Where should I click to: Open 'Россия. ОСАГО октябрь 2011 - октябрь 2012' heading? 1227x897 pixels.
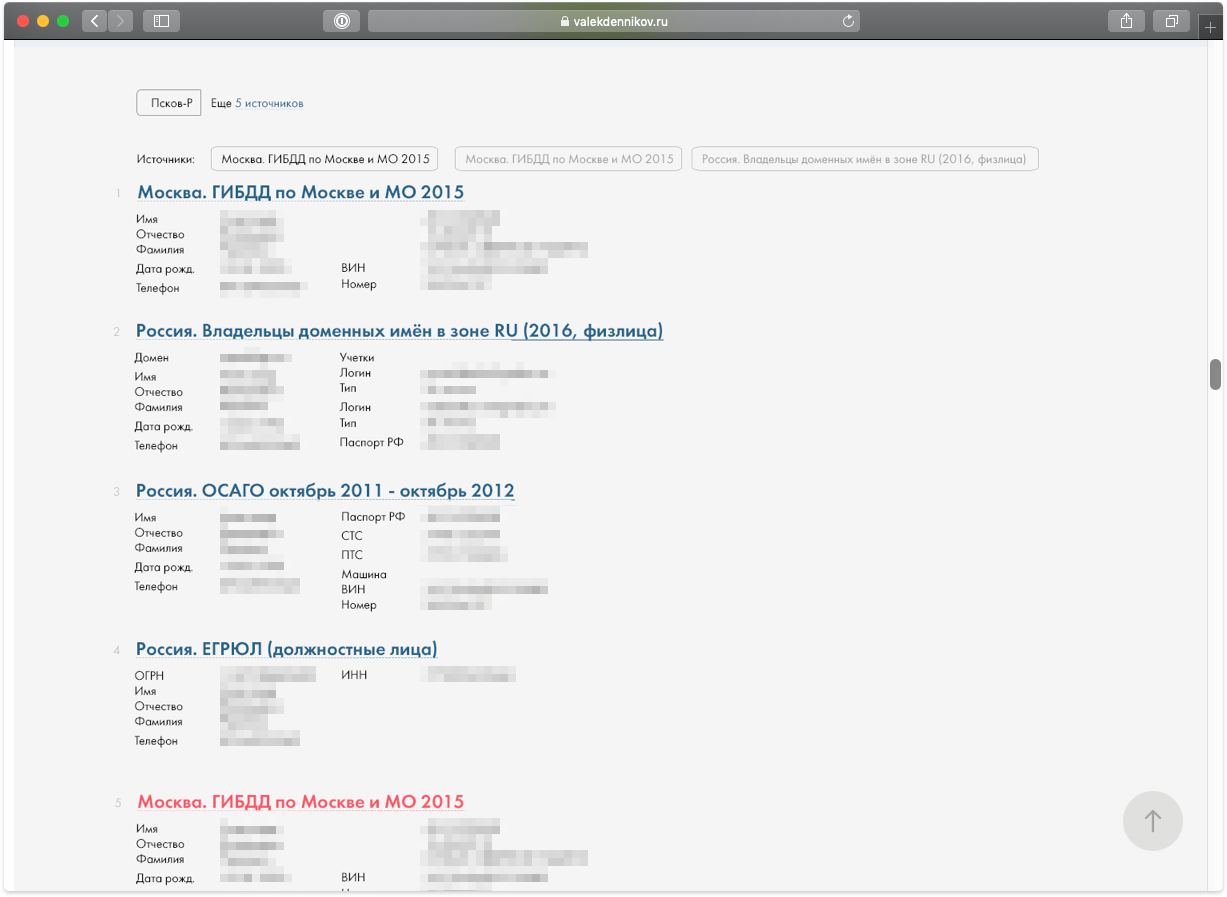coord(325,491)
